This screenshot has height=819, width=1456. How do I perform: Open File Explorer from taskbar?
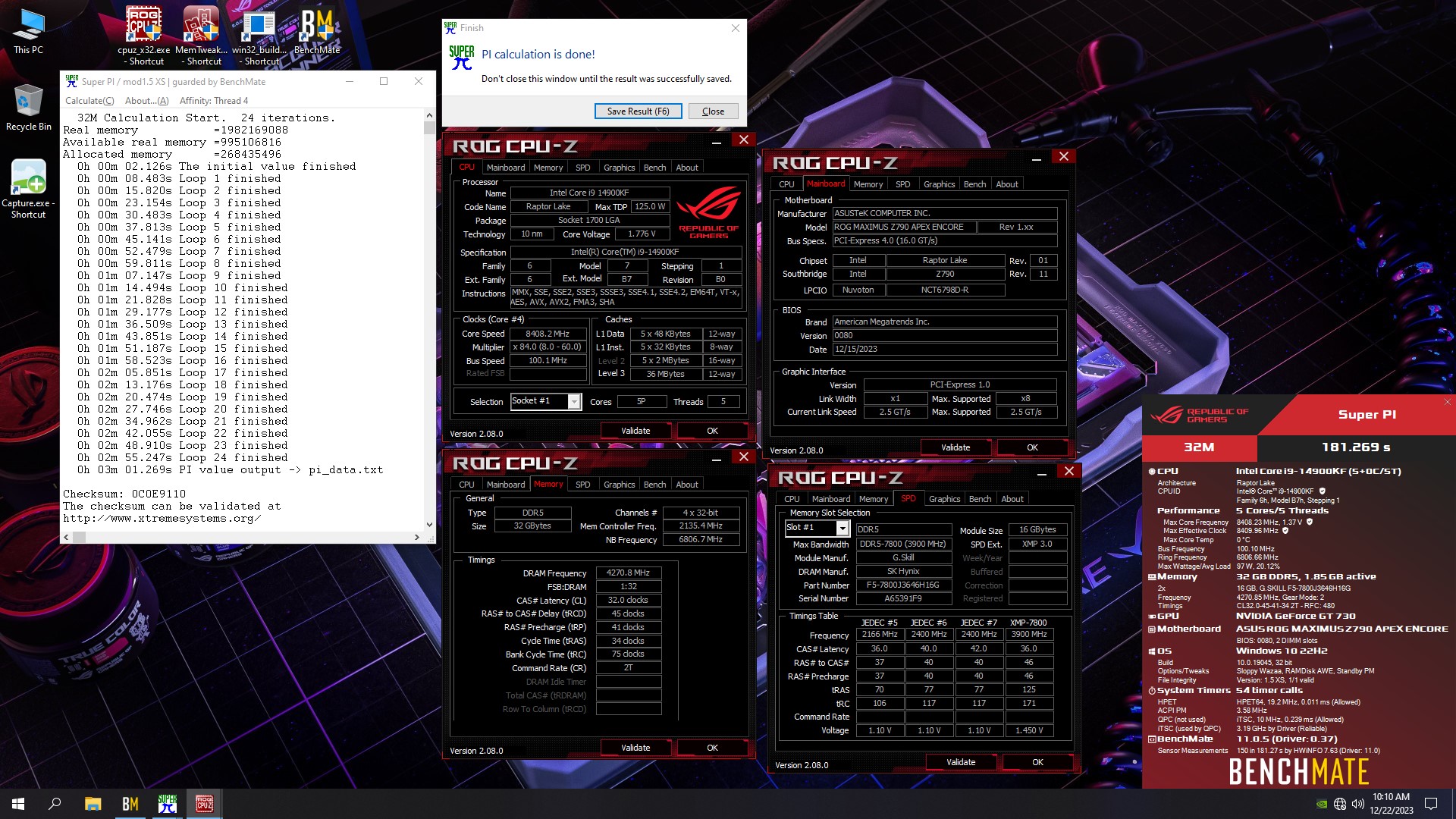click(93, 804)
